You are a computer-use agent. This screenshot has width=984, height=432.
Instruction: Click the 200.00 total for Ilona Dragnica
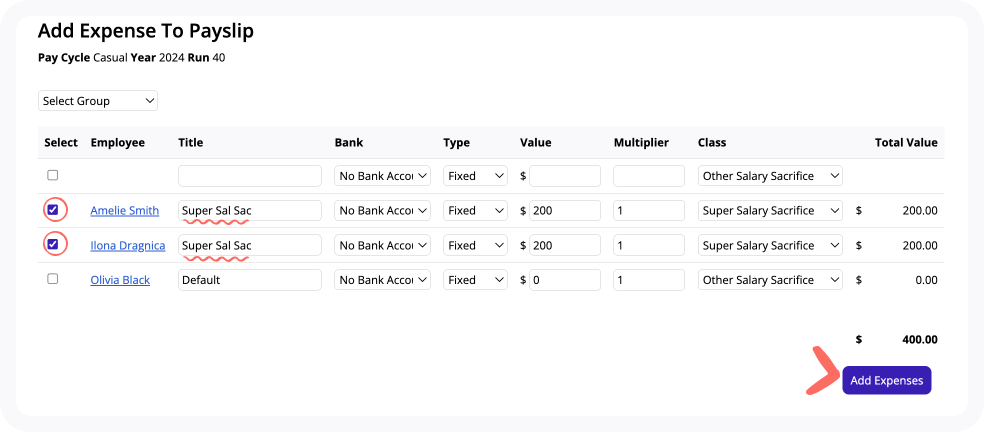click(920, 246)
